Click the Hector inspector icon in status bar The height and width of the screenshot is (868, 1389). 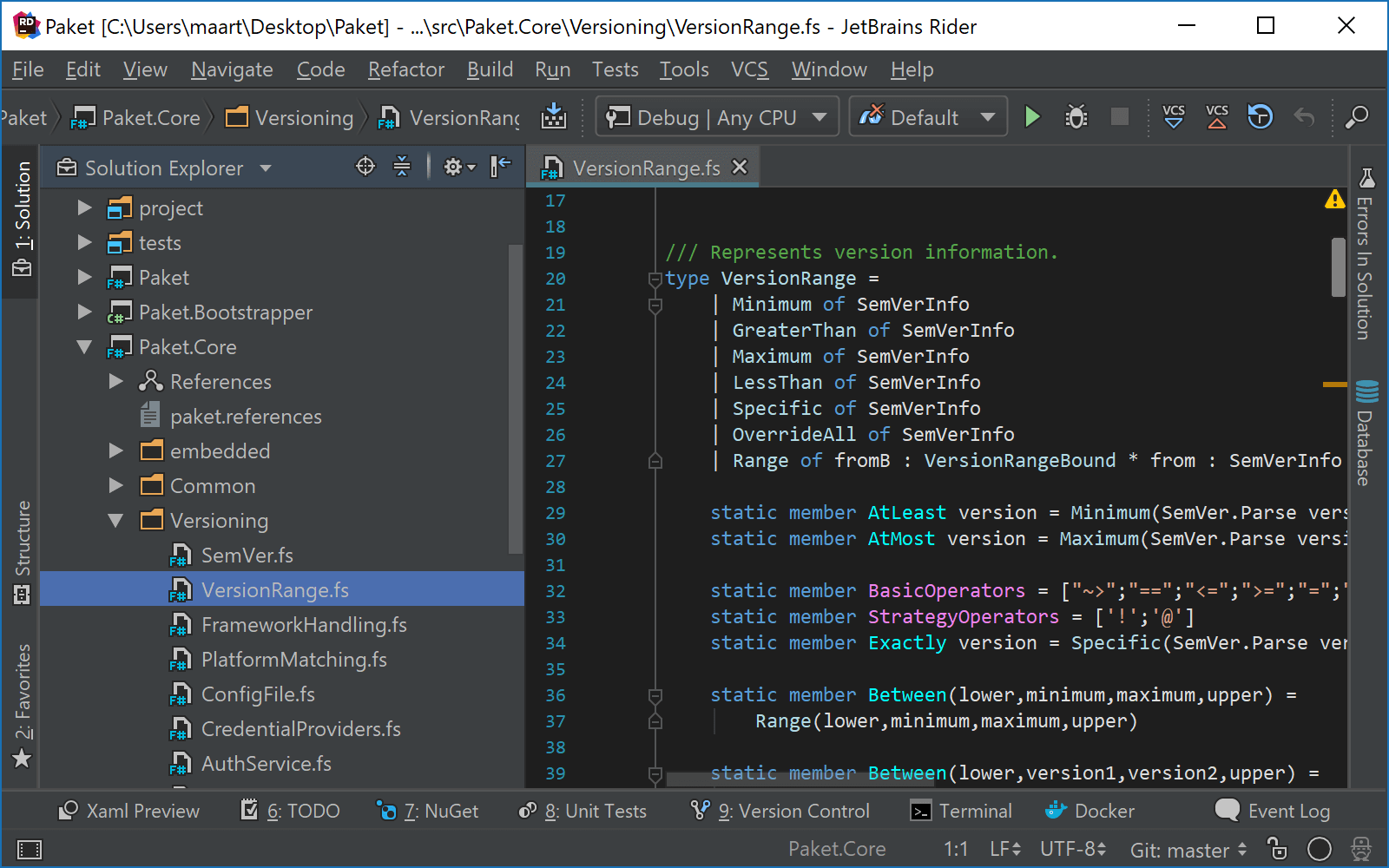(1361, 849)
